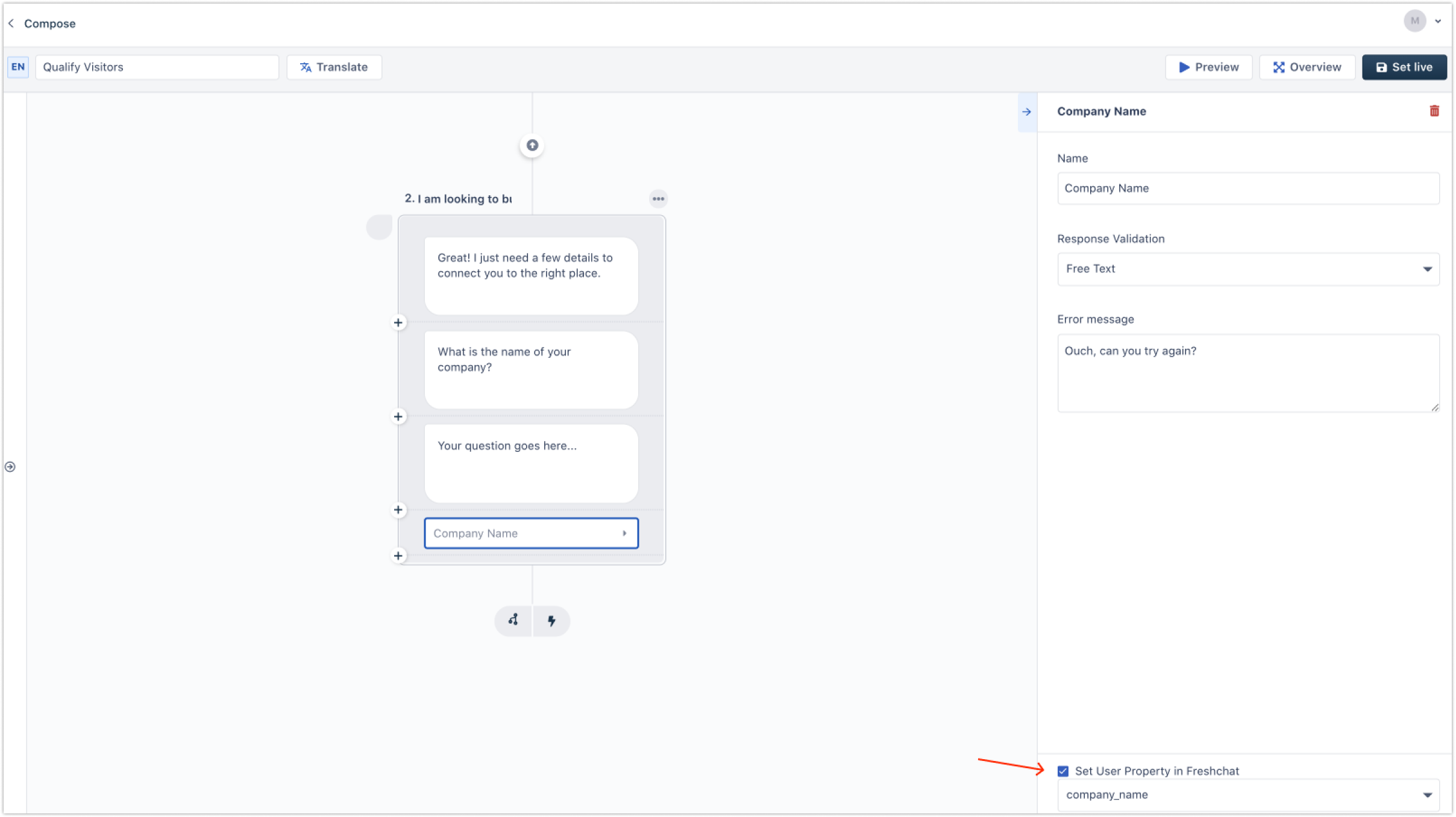Viewport: 1456px width, 817px height.
Task: Open the Translate option
Action: (334, 67)
